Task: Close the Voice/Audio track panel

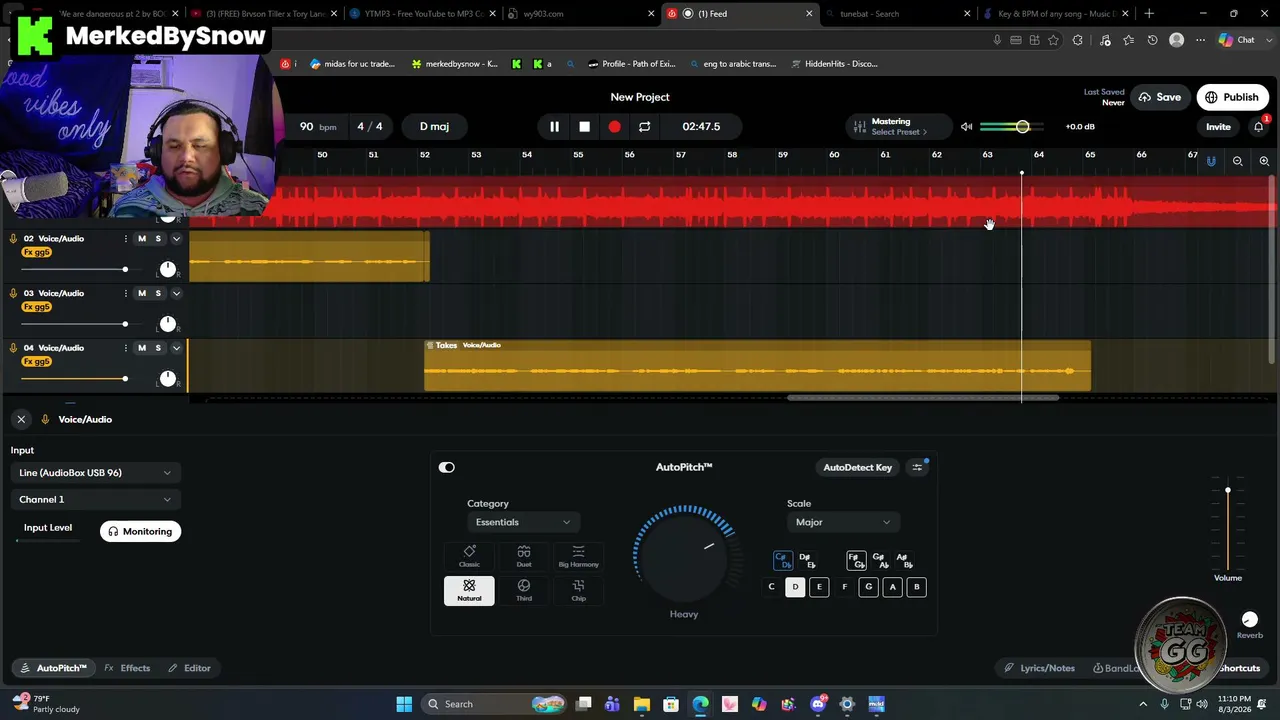Action: (21, 419)
